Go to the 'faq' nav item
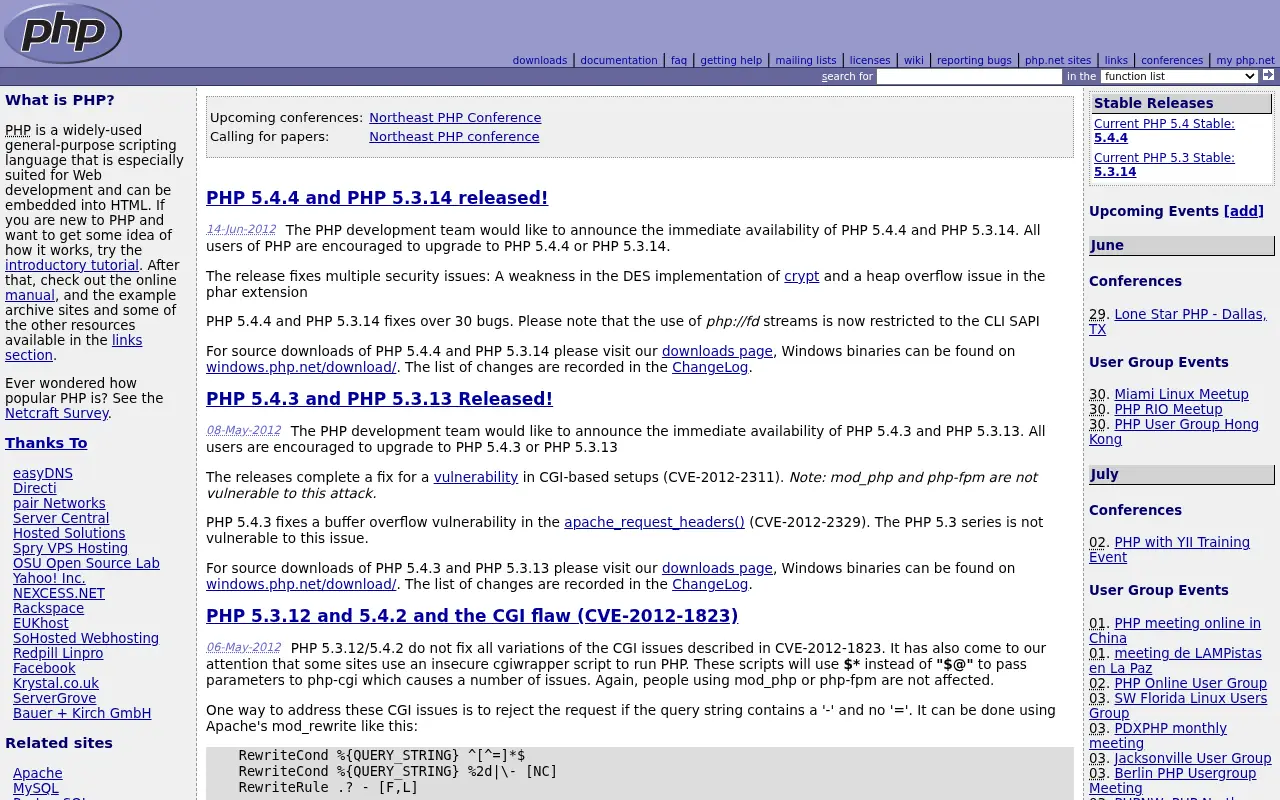 [x=679, y=60]
